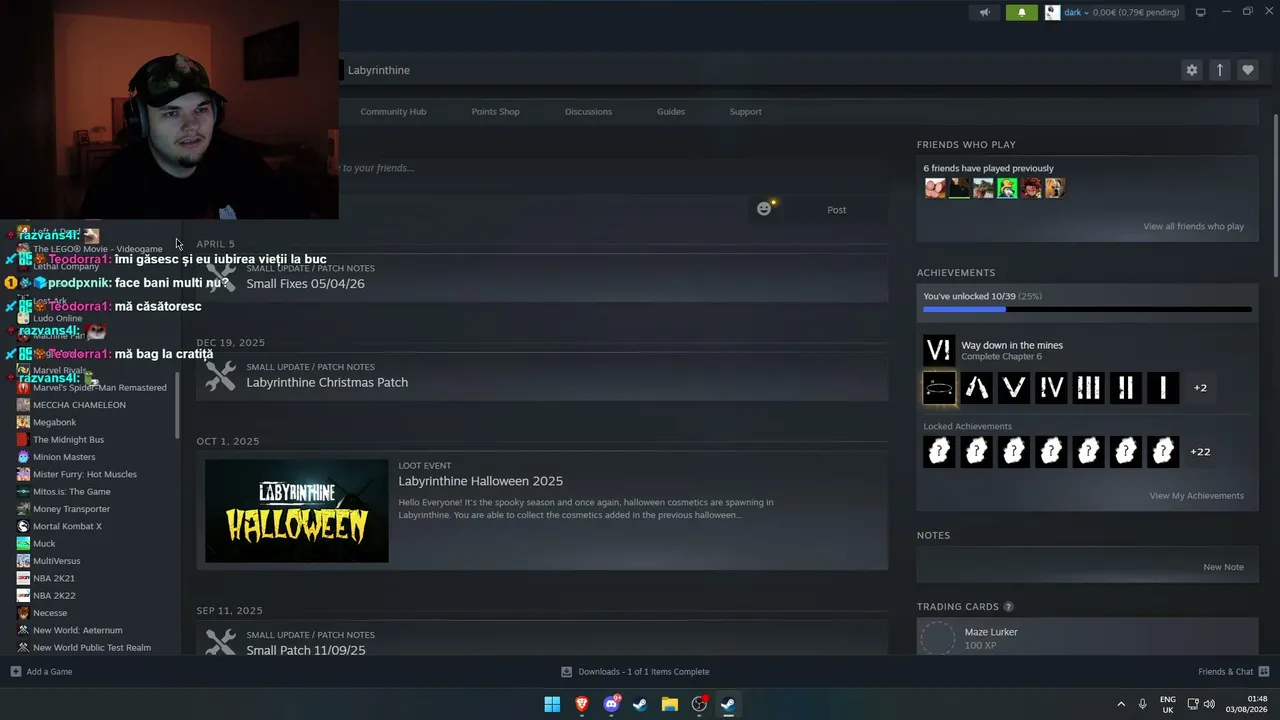Image resolution: width=1280 pixels, height=720 pixels.
Task: Go to the Points Shop tab
Action: pyautogui.click(x=495, y=112)
